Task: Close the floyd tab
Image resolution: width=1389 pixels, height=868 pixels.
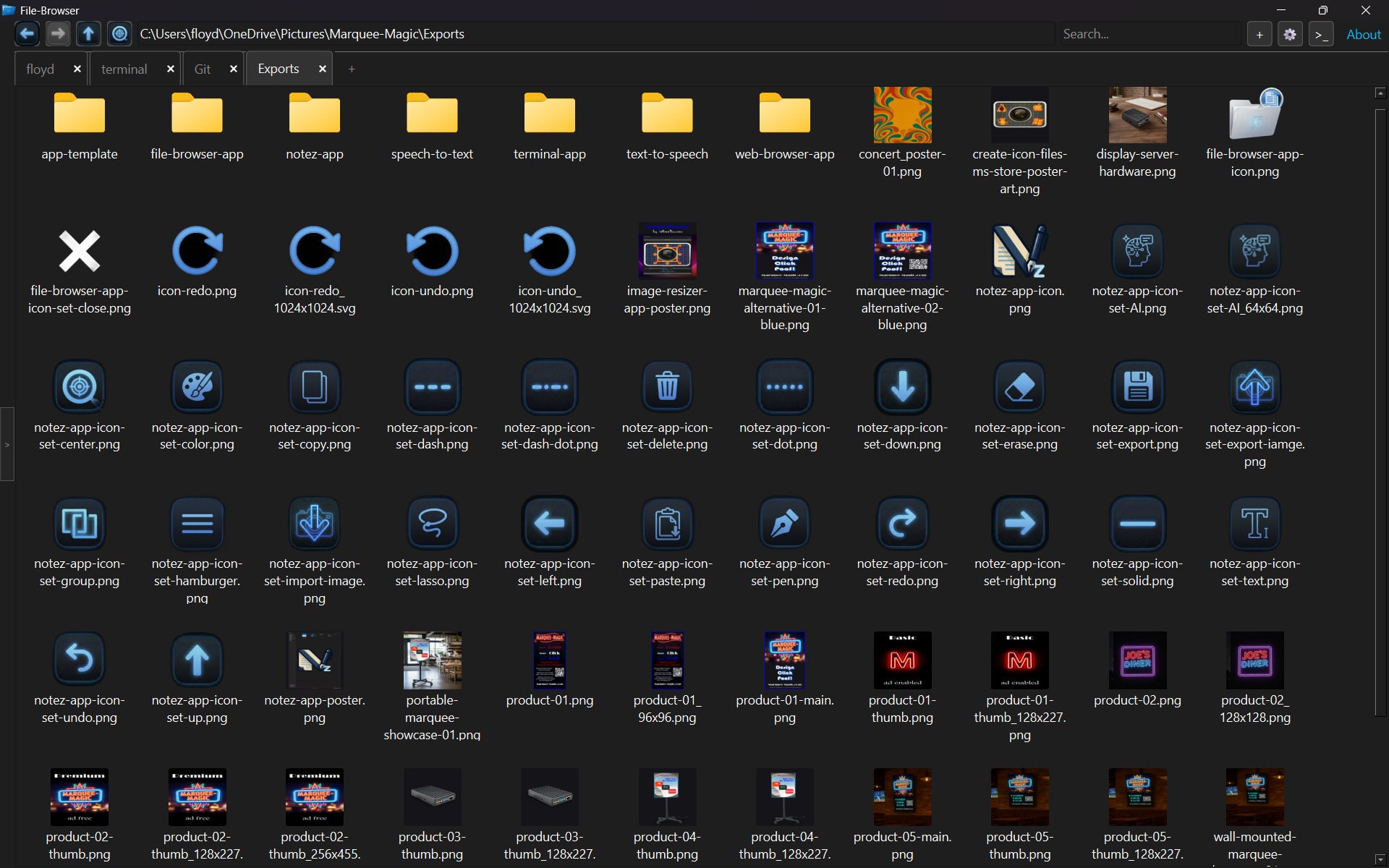Action: point(77,69)
